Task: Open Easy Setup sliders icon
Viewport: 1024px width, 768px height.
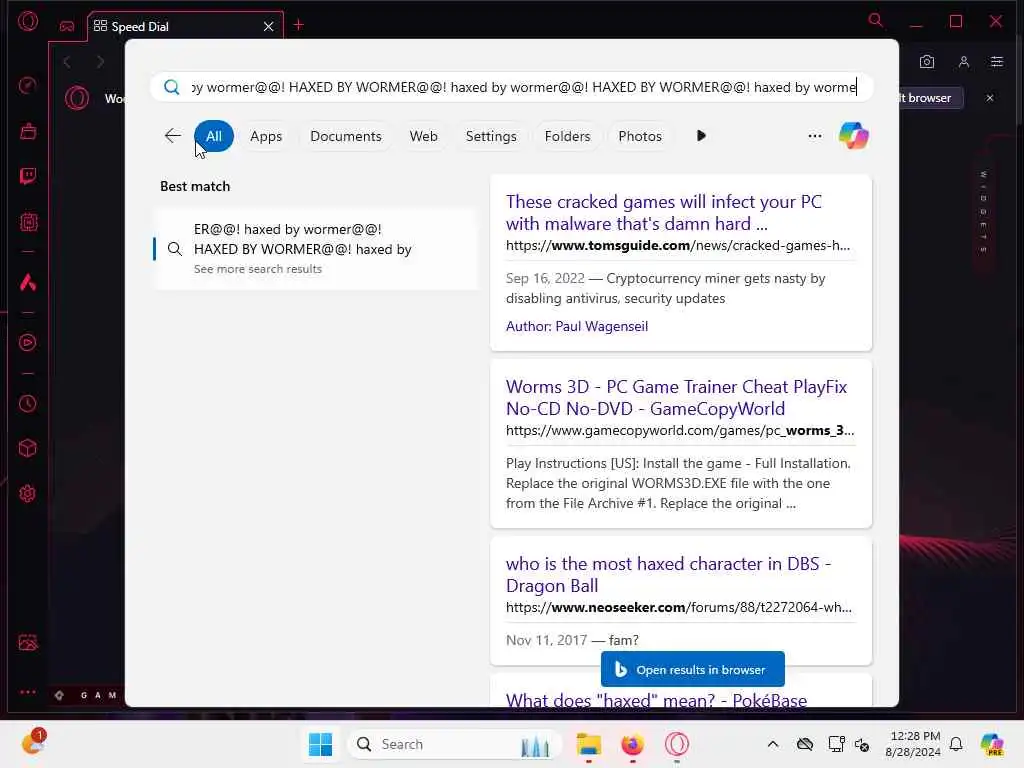Action: [997, 62]
